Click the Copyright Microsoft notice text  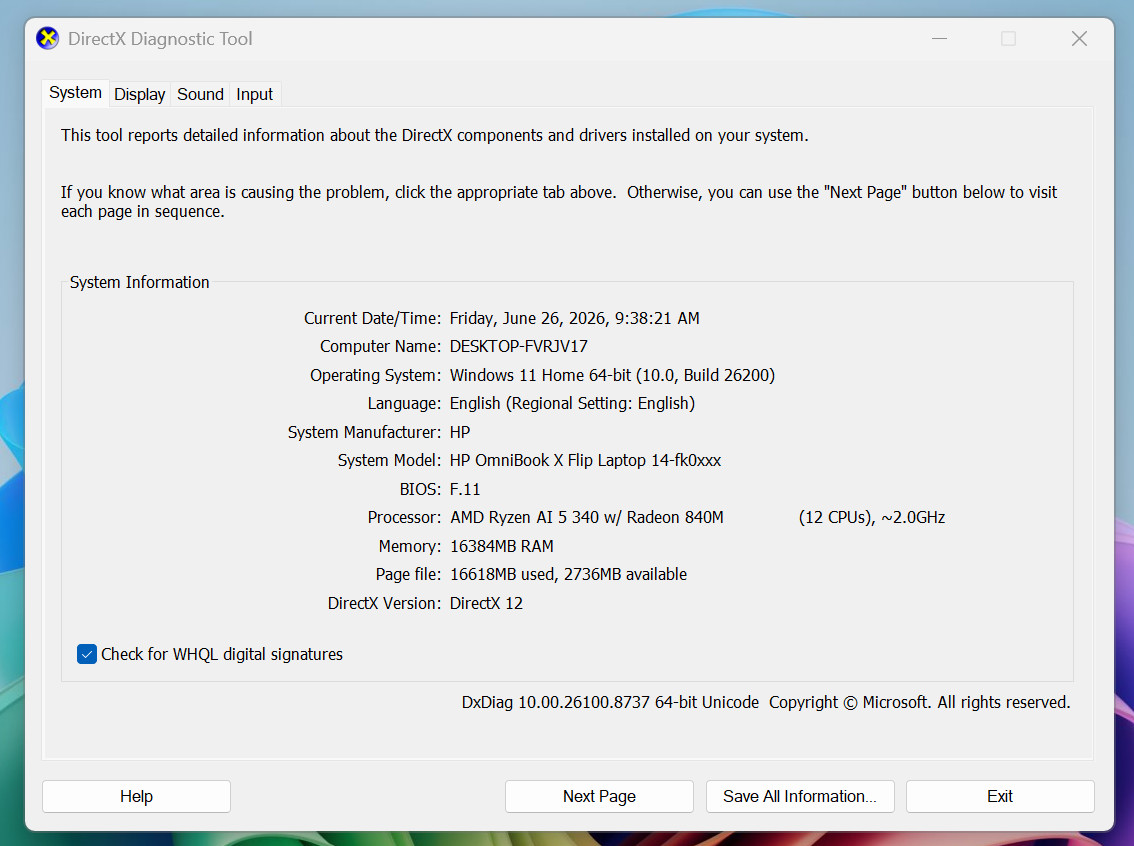[919, 703]
